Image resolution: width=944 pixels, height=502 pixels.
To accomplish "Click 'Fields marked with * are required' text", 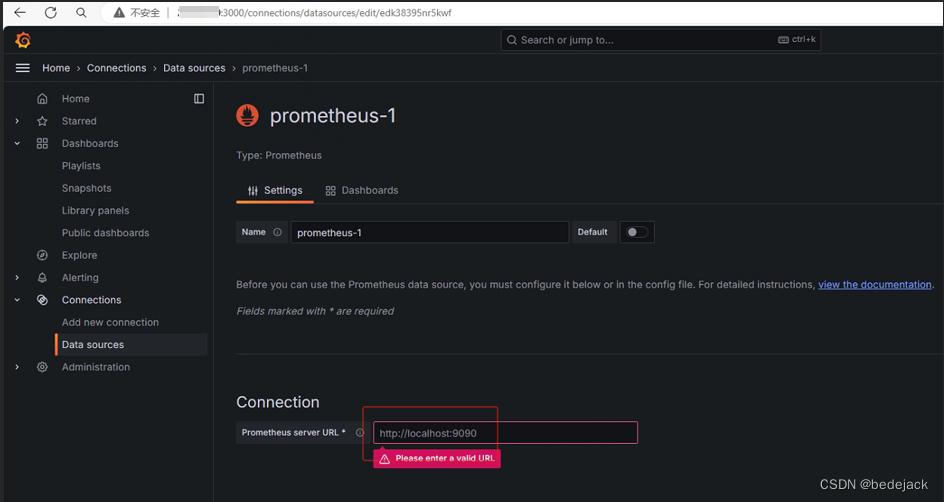I will click(x=315, y=311).
